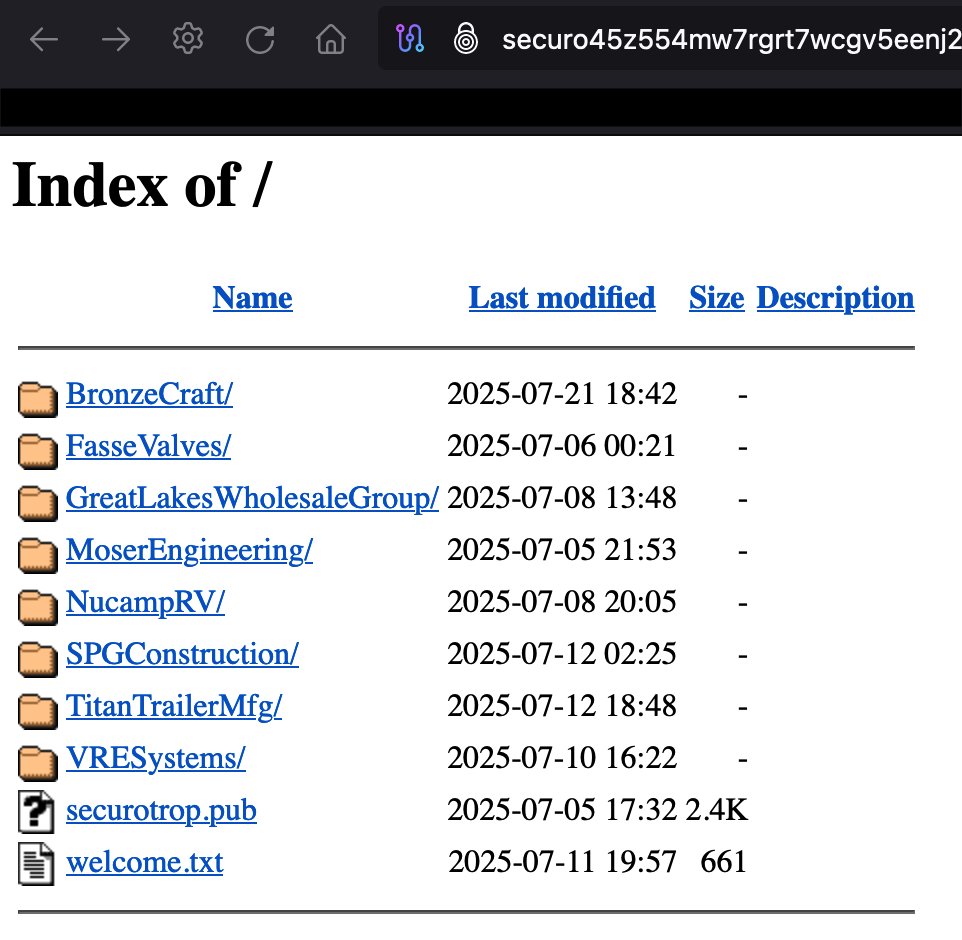The height and width of the screenshot is (940, 962).
Task: Select the date 2025-07-12 02:25
Action: (x=562, y=654)
